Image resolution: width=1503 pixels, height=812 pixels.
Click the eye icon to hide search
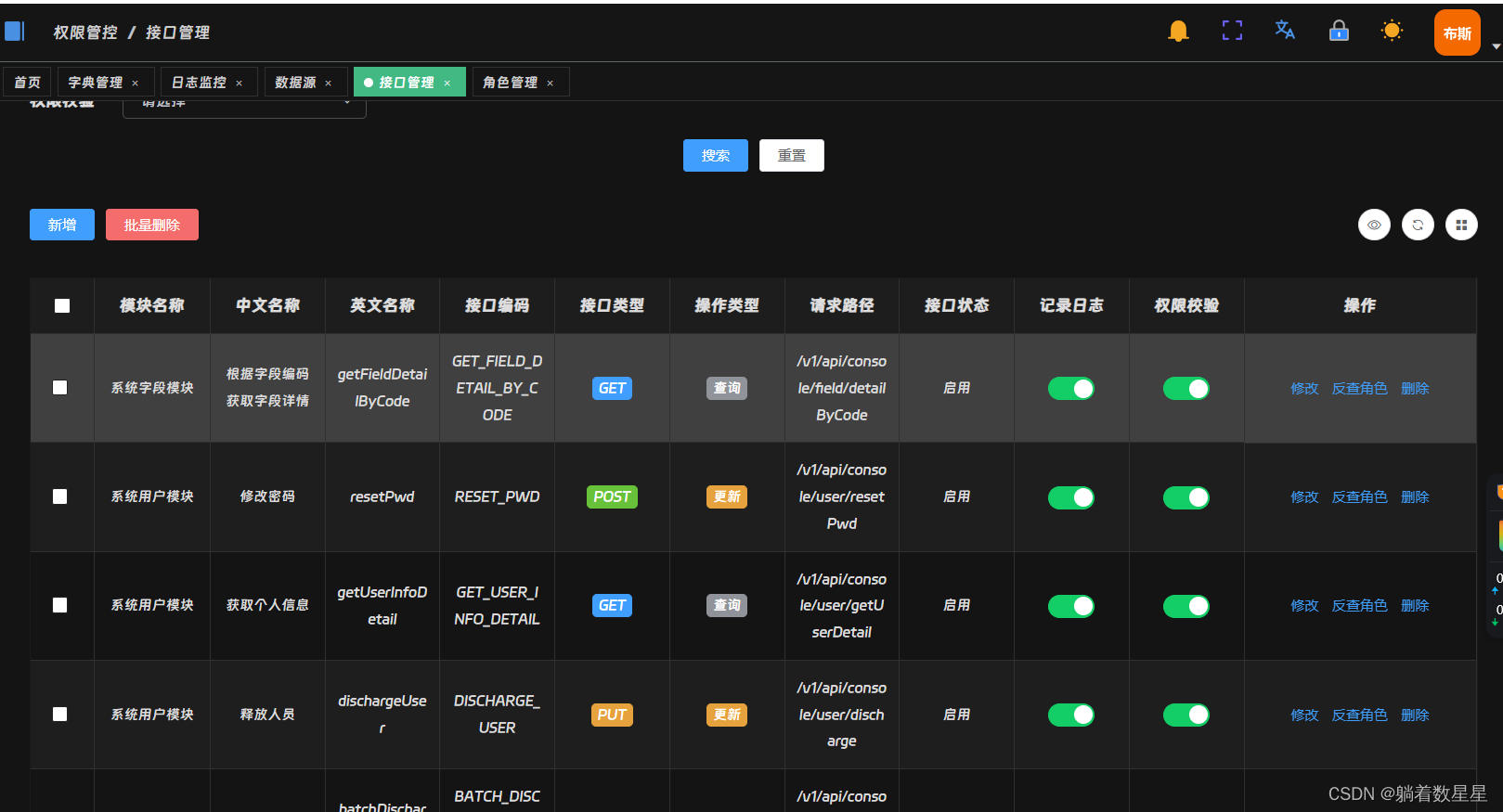[x=1374, y=225]
